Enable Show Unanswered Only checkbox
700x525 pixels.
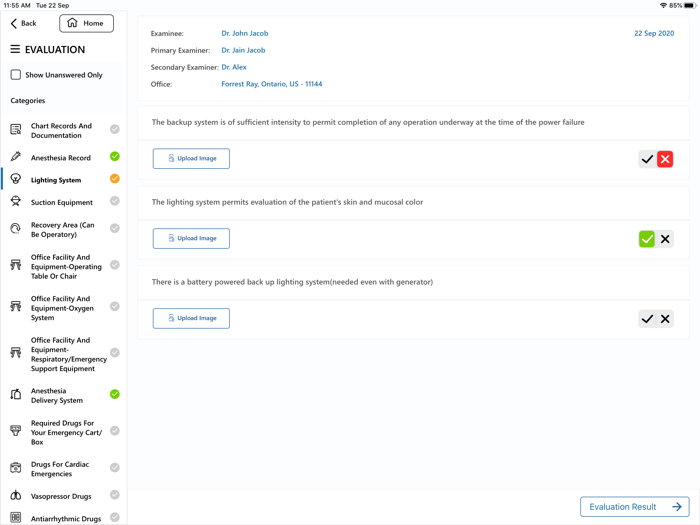tap(16, 75)
